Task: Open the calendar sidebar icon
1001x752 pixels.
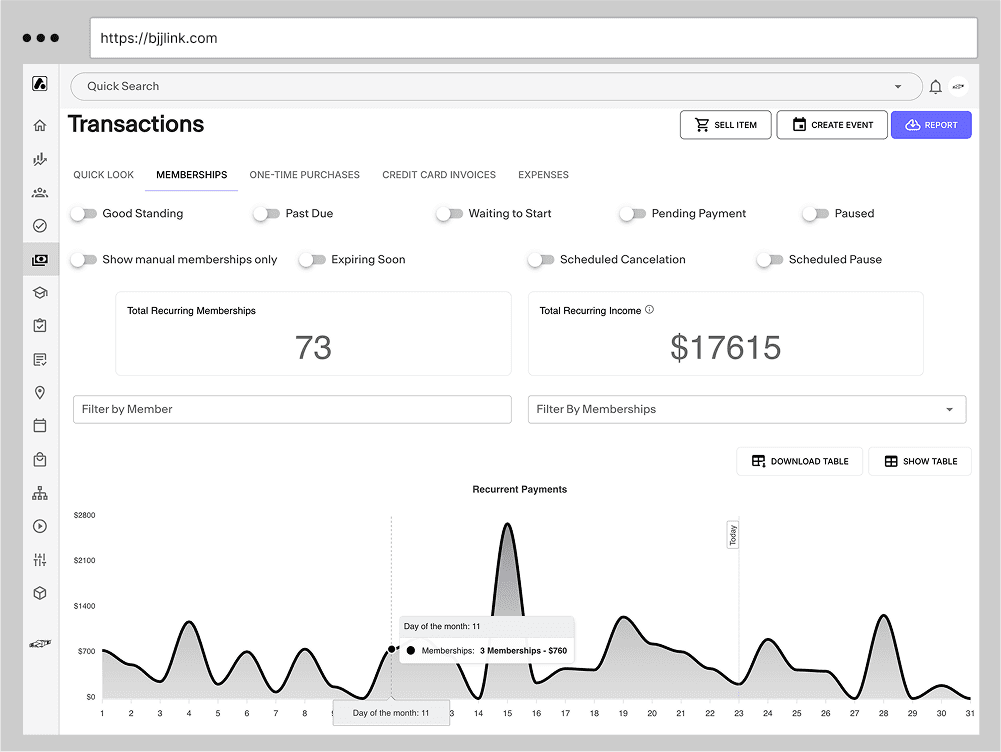Action: (40, 425)
